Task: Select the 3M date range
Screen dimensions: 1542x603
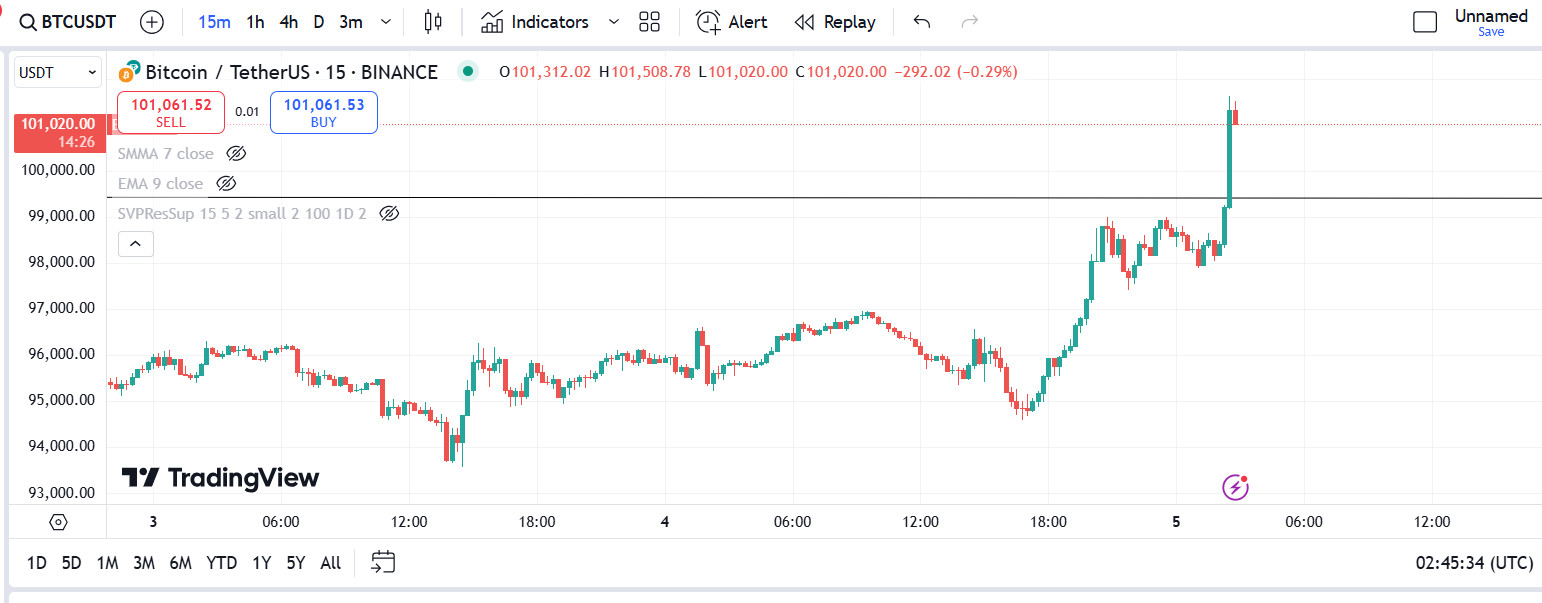Action: click(144, 563)
